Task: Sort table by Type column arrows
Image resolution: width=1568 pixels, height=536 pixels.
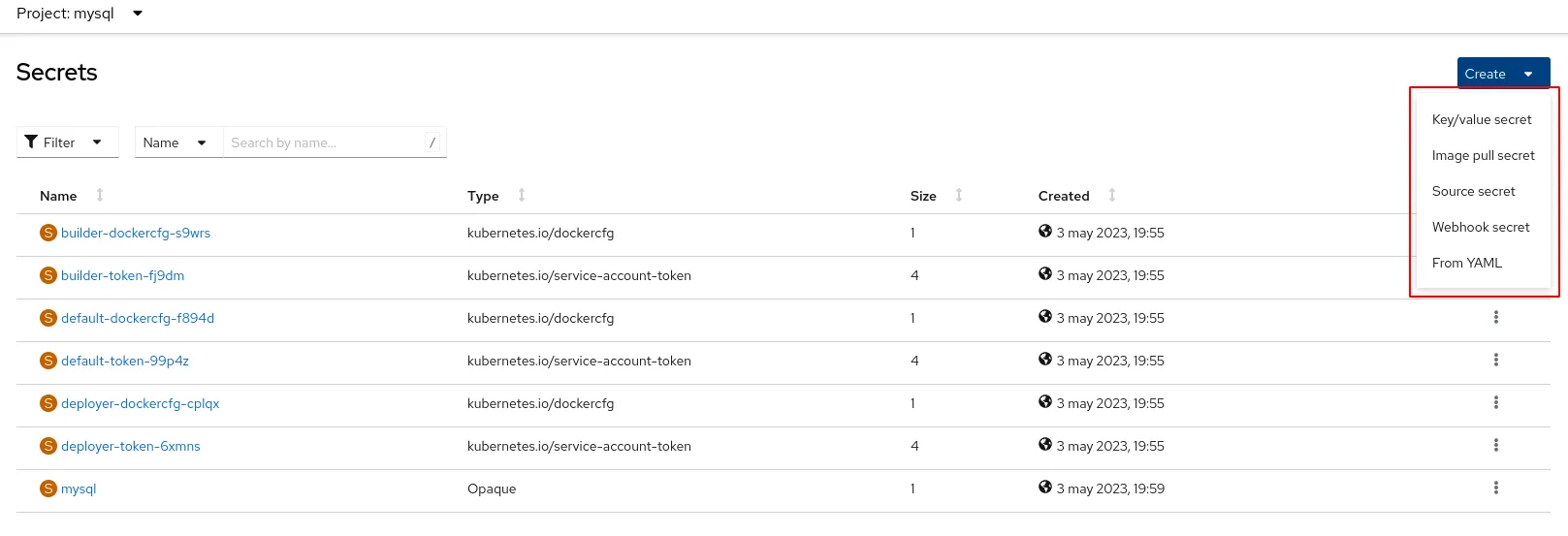Action: coord(522,196)
